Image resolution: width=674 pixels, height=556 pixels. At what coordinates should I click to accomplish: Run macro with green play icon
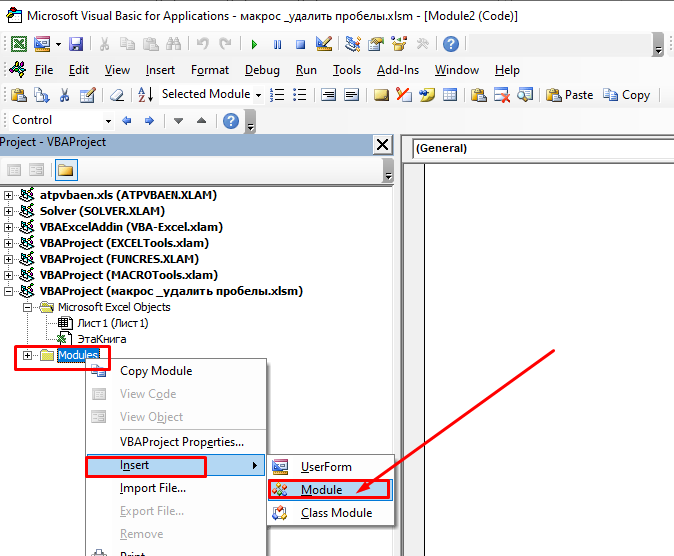[254, 44]
